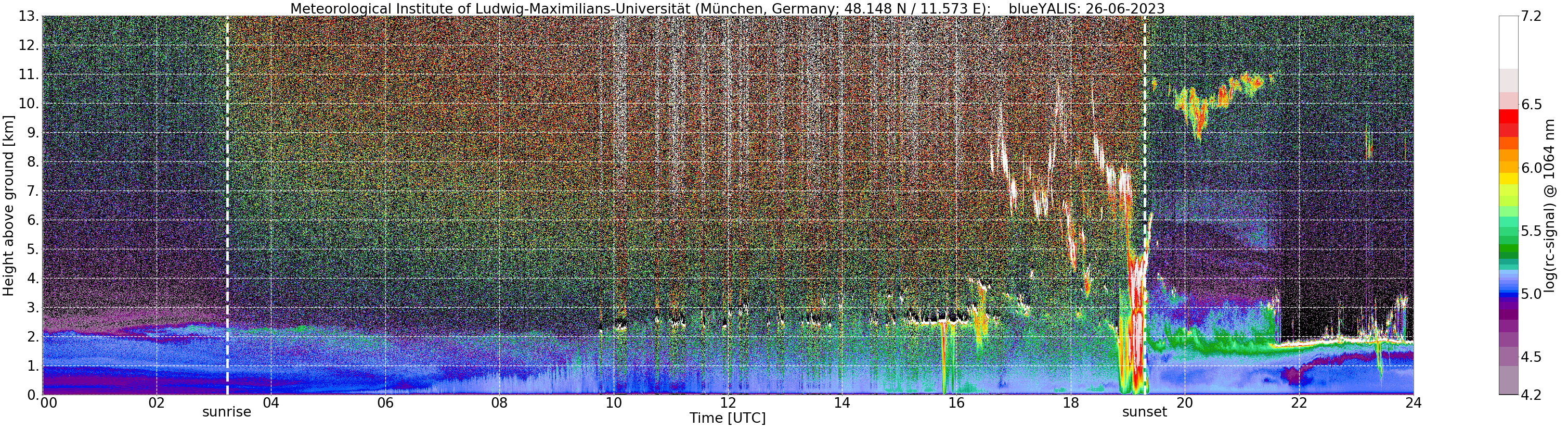Click the 'sunrise' label below the axis

[x=226, y=412]
